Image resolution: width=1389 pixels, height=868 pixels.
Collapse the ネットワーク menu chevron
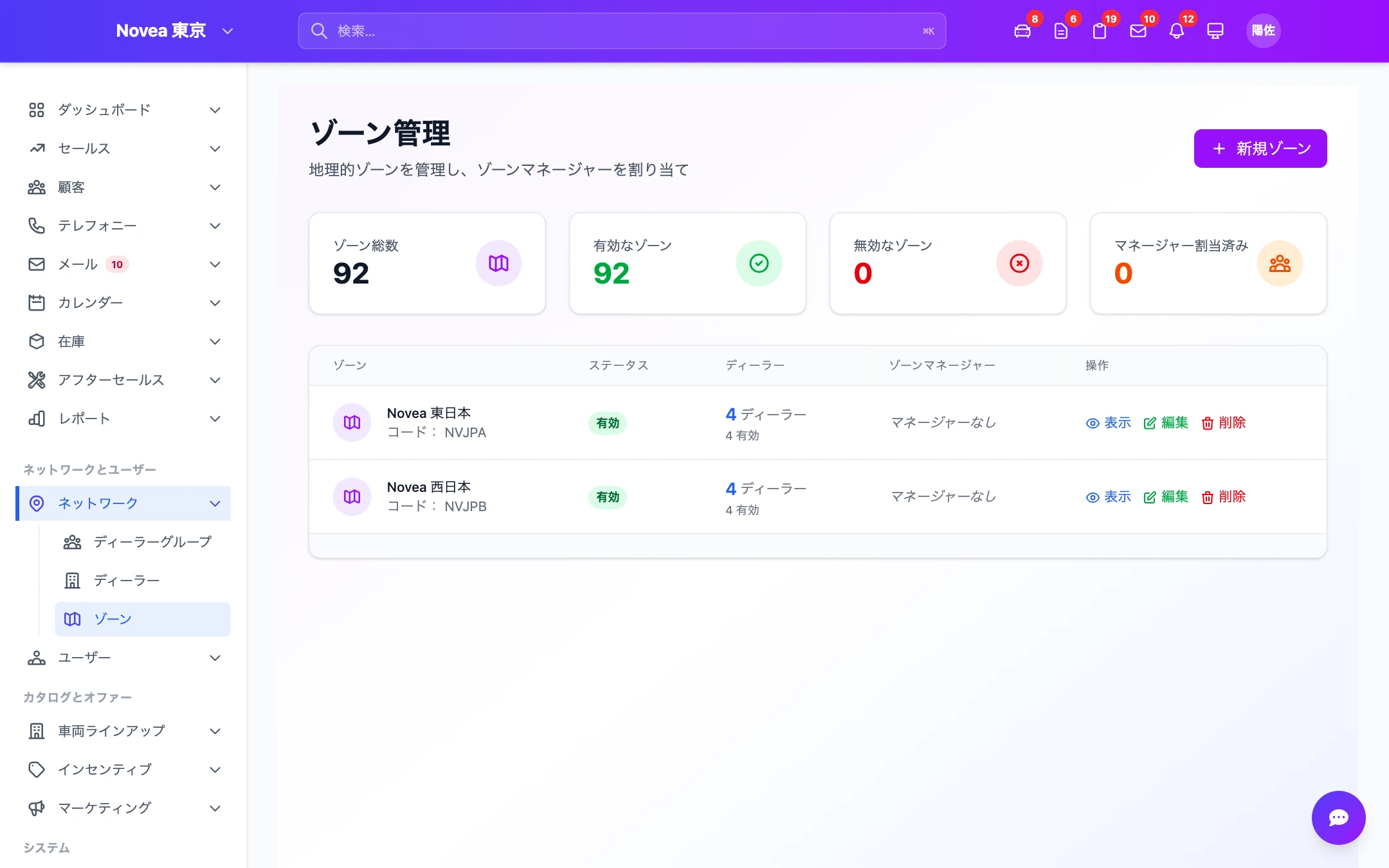pyautogui.click(x=215, y=503)
